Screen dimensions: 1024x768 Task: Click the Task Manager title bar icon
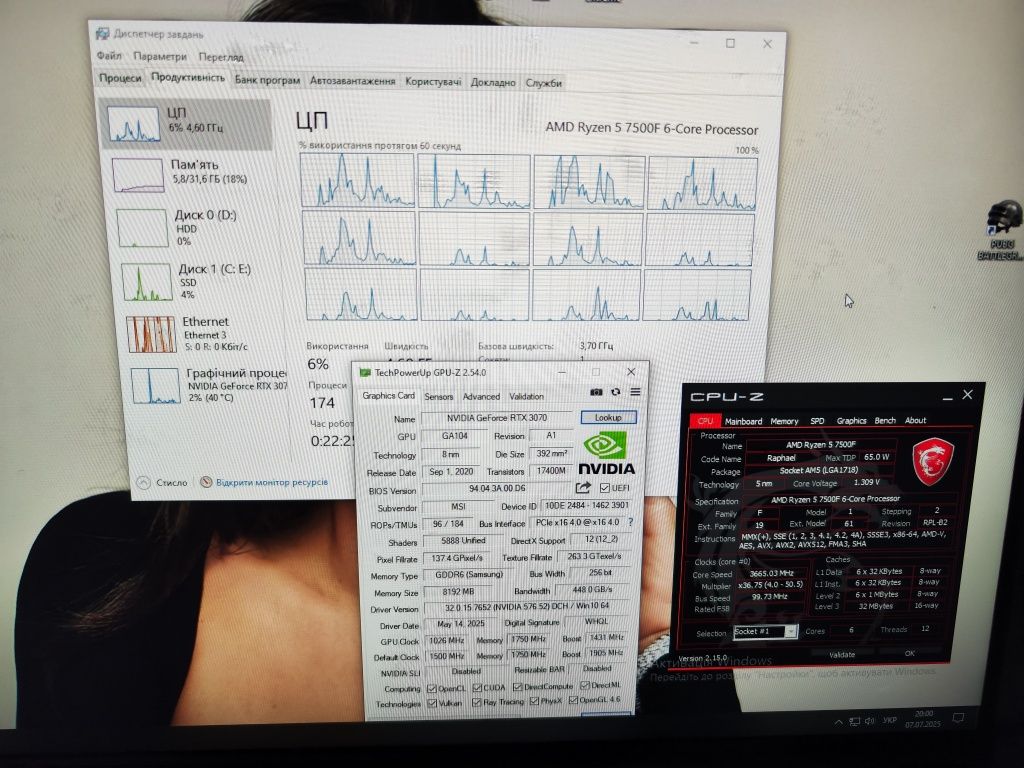[x=103, y=33]
